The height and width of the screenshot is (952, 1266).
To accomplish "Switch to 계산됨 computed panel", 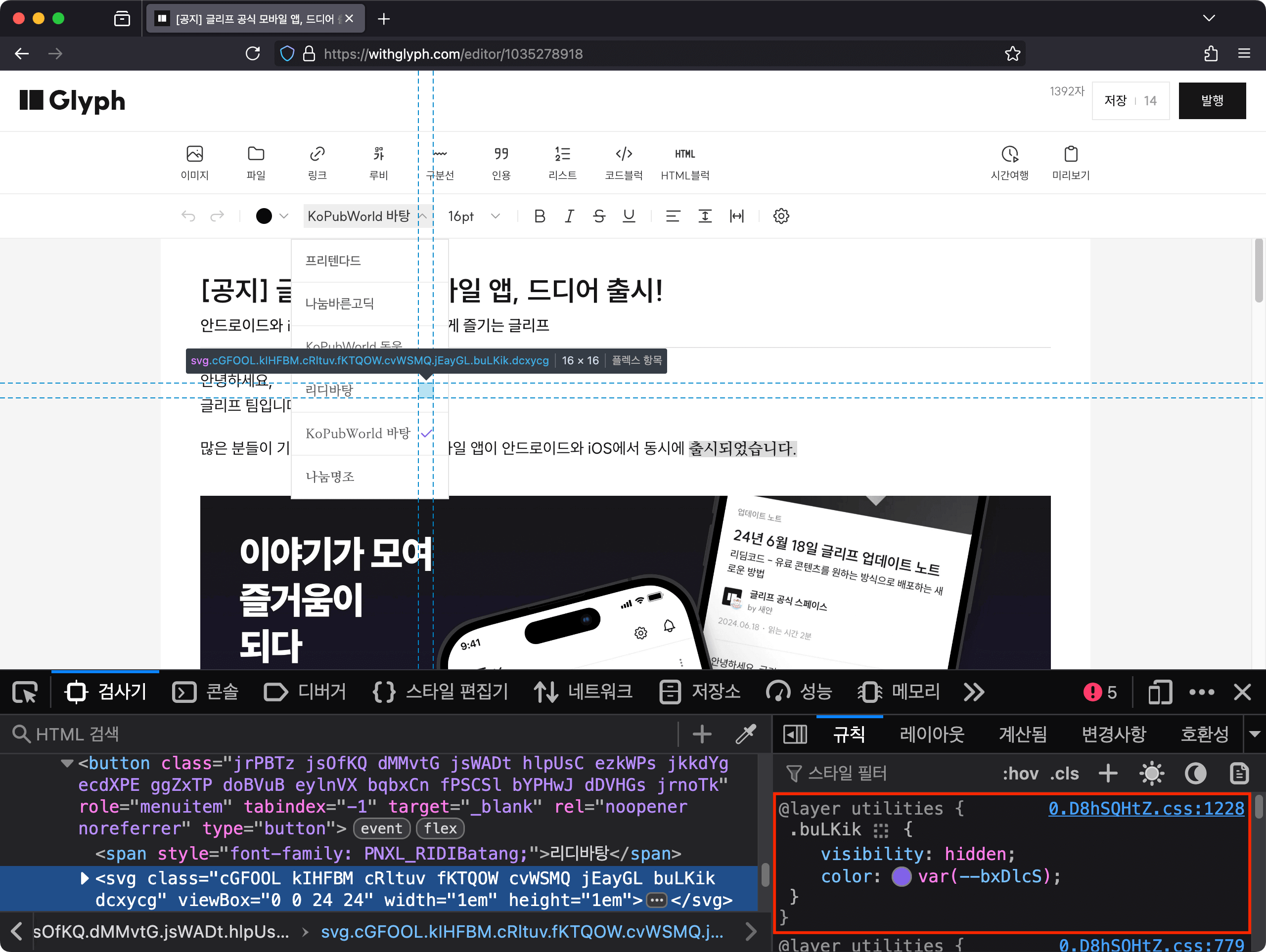I will coord(1023,734).
